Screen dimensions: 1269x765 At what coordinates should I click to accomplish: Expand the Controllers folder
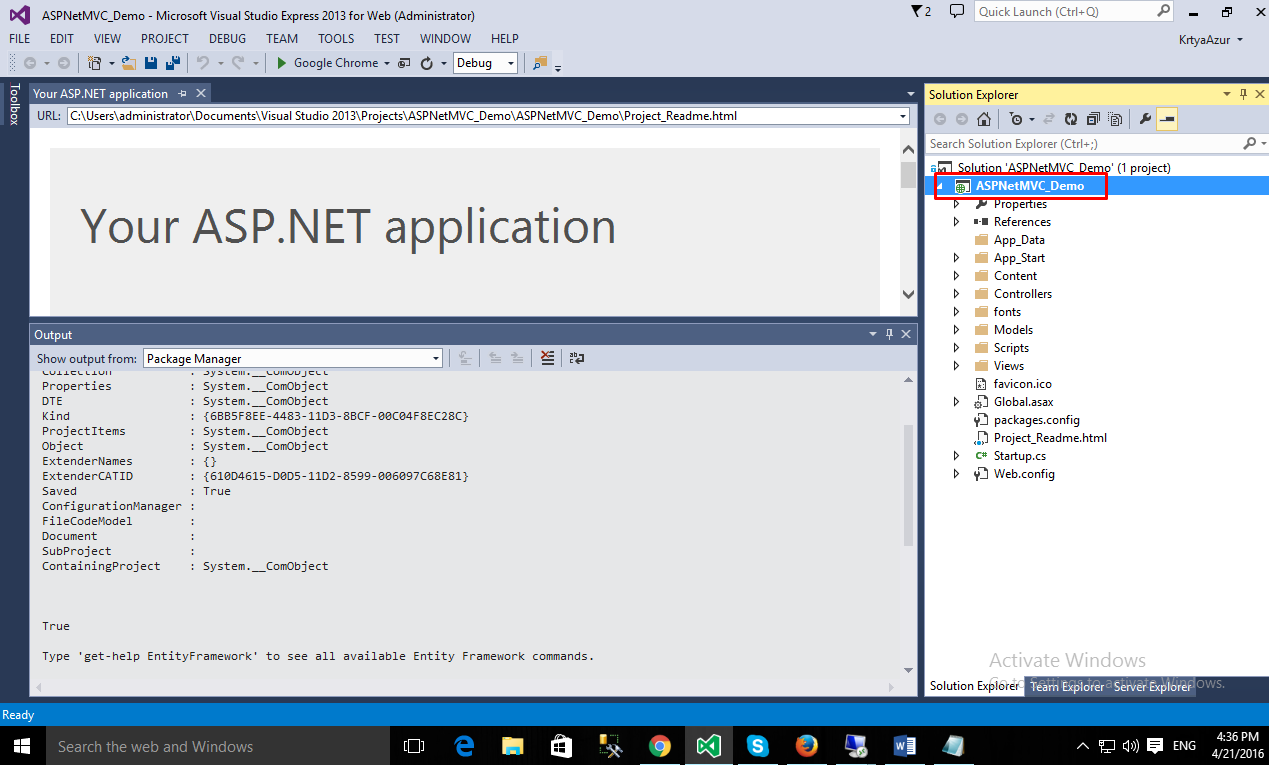(x=956, y=294)
